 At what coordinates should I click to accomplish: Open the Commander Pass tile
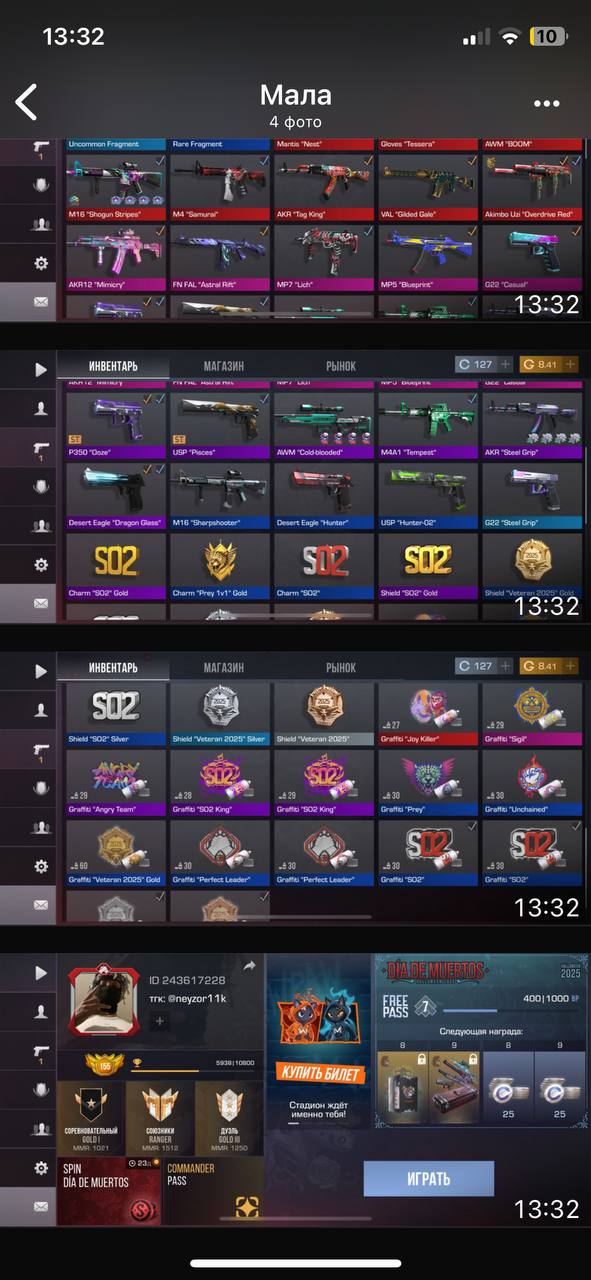[x=213, y=1191]
